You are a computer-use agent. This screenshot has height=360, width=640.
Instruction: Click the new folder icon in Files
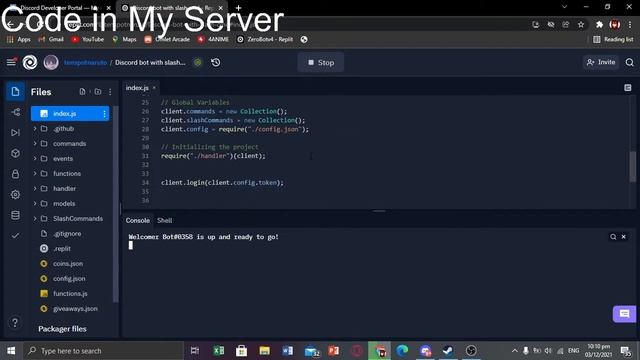click(98, 91)
